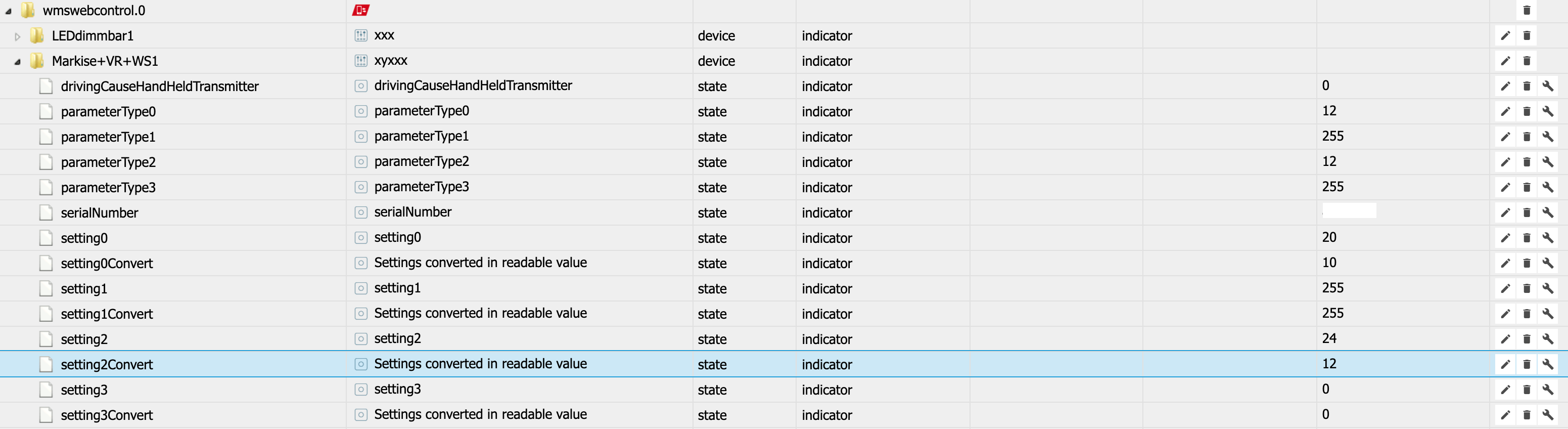Expand the LEDdimmbar1 folder
Screen dimensions: 1568x429
tap(17, 36)
